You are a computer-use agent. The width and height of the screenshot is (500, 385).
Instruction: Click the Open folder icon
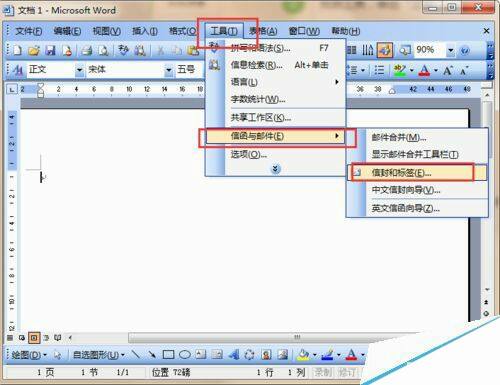pyautogui.click(x=34, y=50)
